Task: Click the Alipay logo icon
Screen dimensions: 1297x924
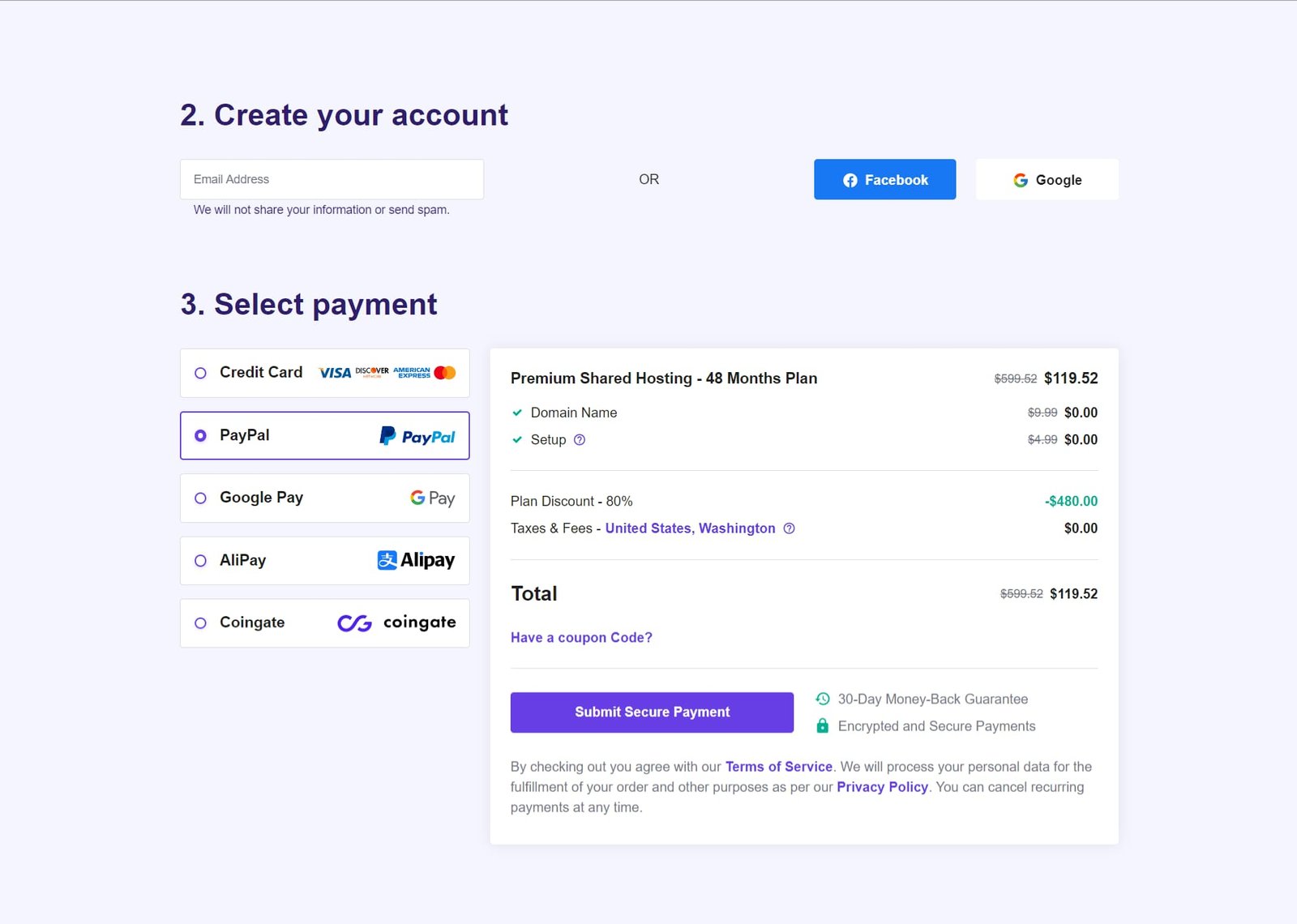Action: (416, 560)
